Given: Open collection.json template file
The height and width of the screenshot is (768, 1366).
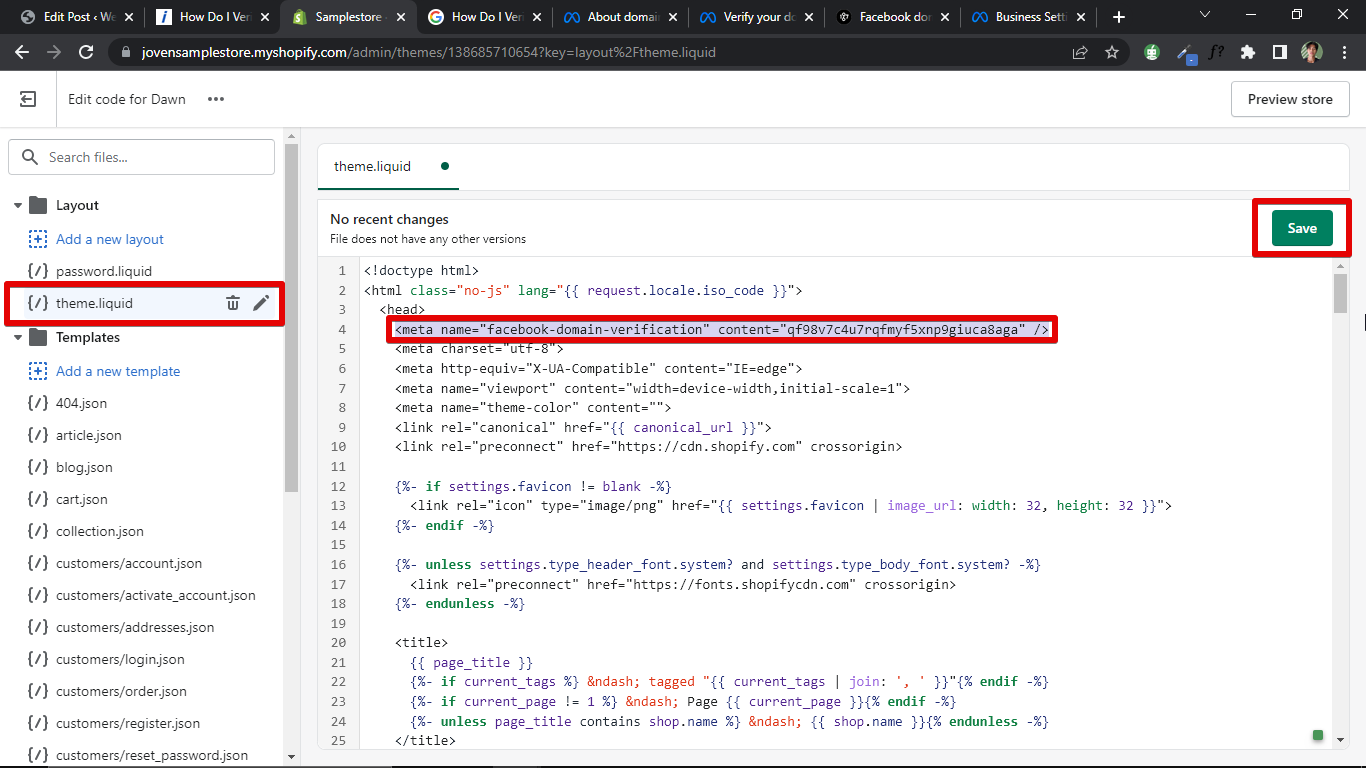Looking at the screenshot, I should [100, 531].
